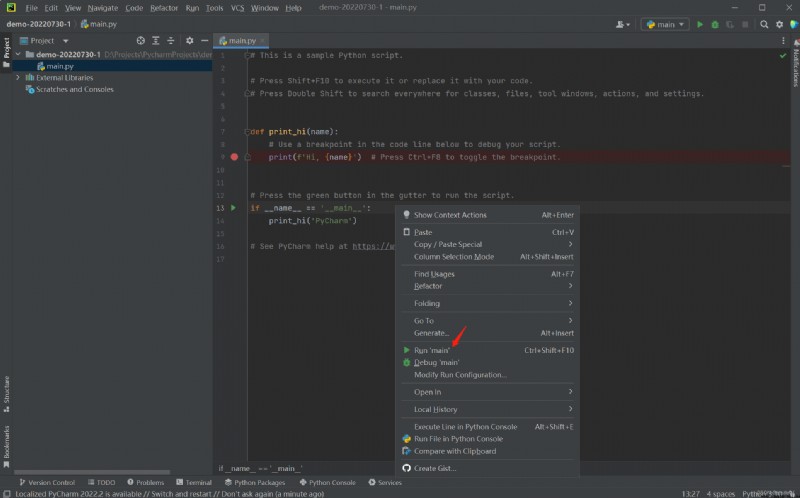
Task: Choose Find Usages
Action: tap(487, 275)
